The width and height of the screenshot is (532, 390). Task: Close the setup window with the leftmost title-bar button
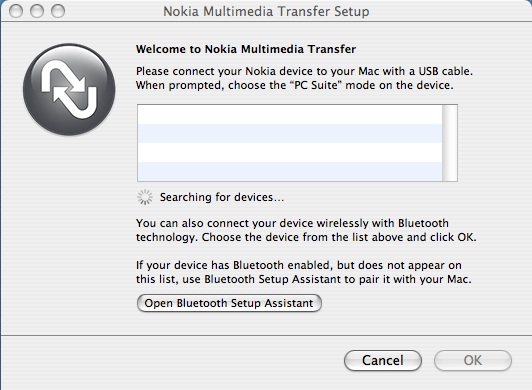(x=16, y=11)
